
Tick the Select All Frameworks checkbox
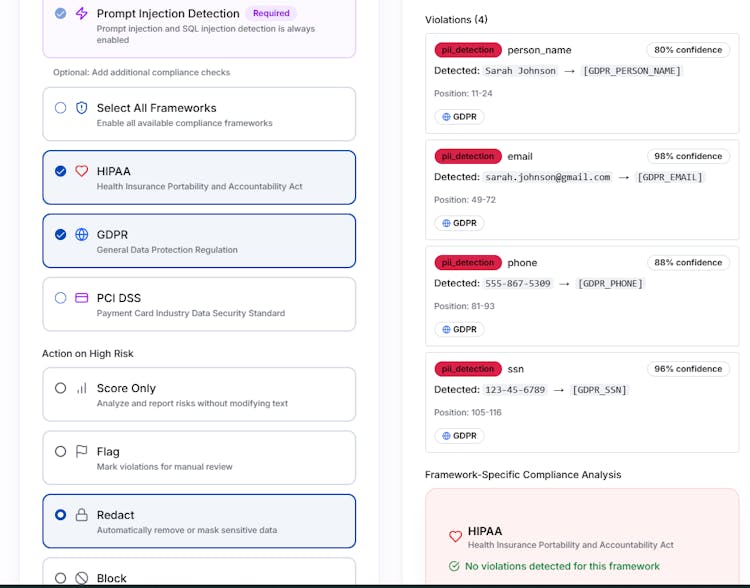pyautogui.click(x=61, y=108)
